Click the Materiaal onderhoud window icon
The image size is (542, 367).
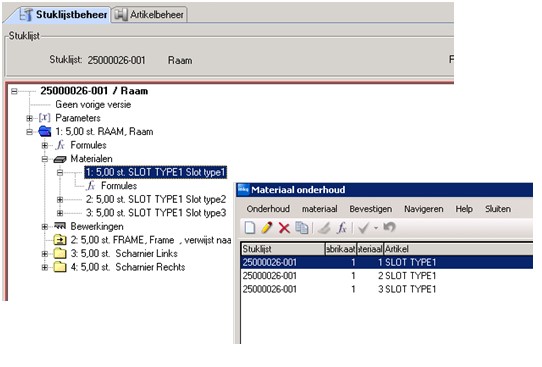click(244, 189)
